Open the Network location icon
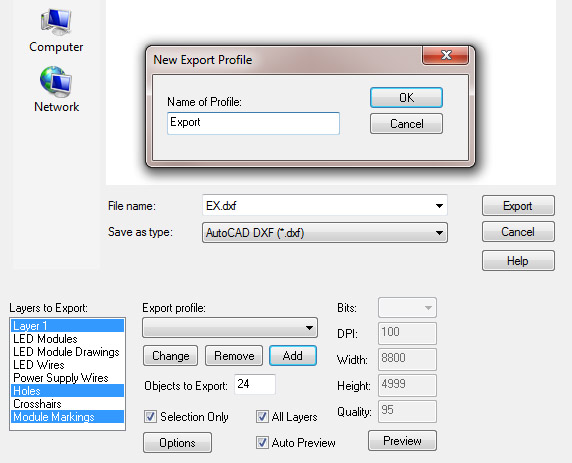 pyautogui.click(x=56, y=82)
